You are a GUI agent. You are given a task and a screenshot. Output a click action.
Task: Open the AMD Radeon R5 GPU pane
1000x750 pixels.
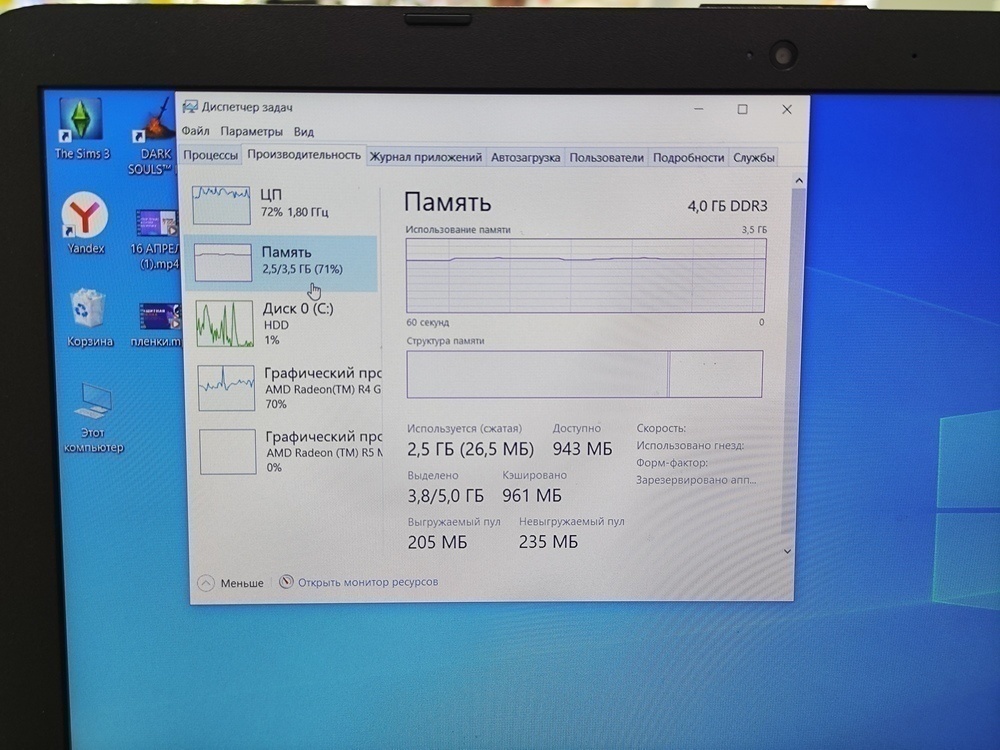pos(280,450)
